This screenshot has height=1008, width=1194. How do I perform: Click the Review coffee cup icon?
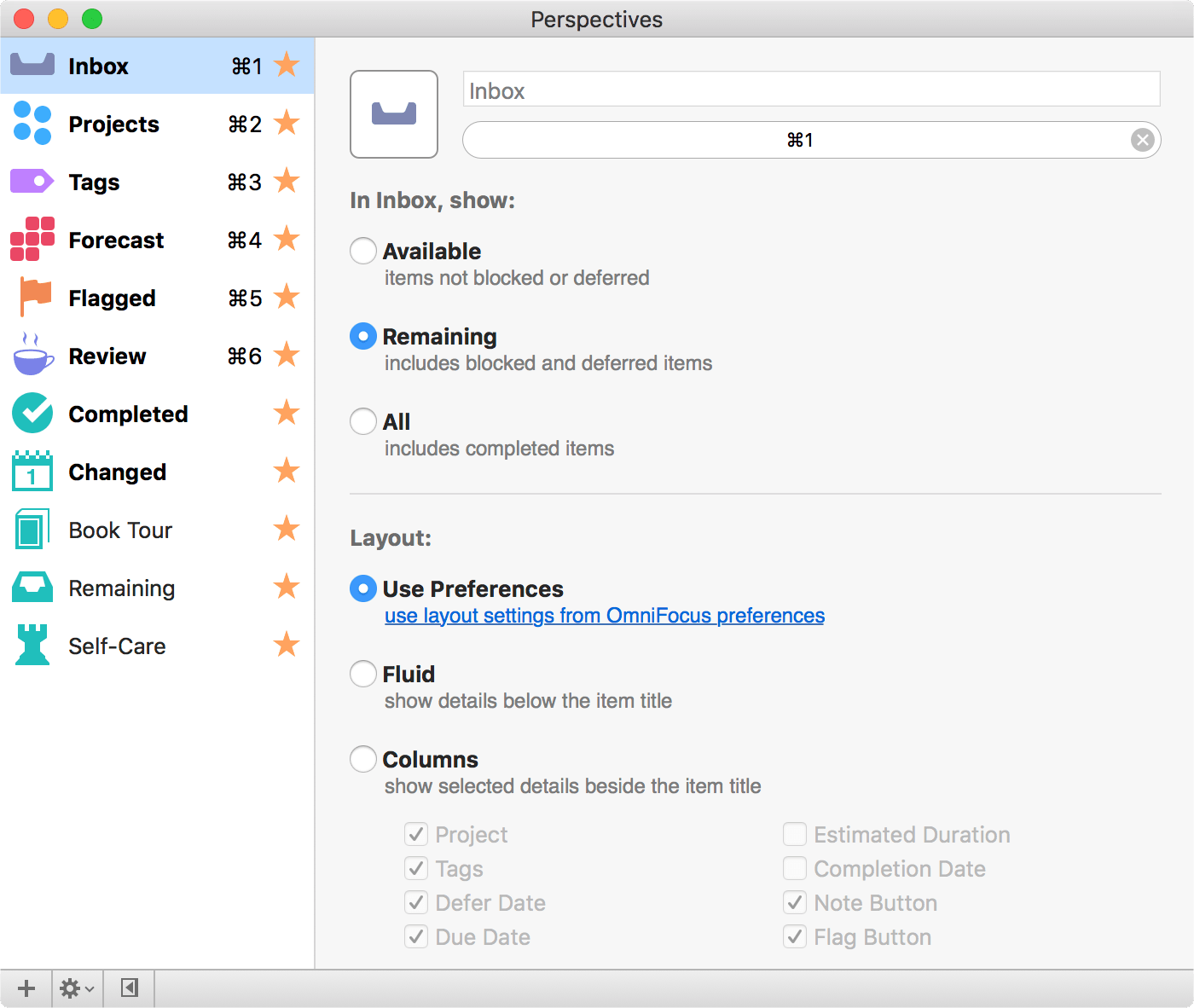tap(33, 355)
